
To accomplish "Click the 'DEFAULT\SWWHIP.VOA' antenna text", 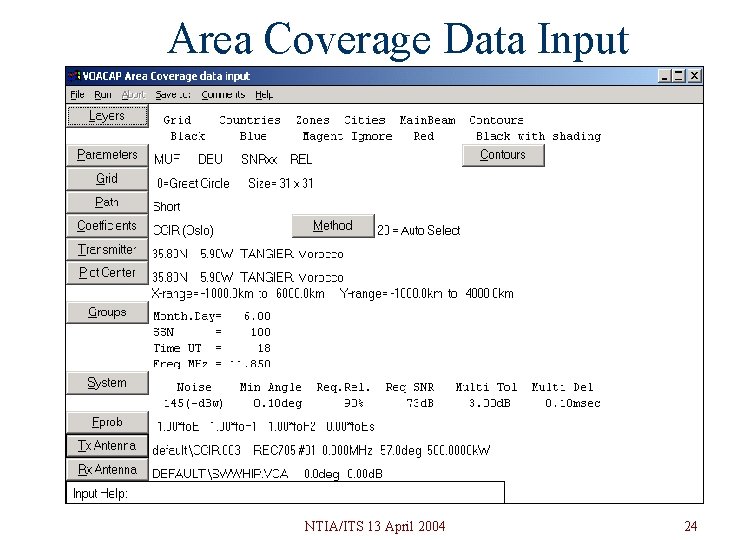I will point(220,474).
